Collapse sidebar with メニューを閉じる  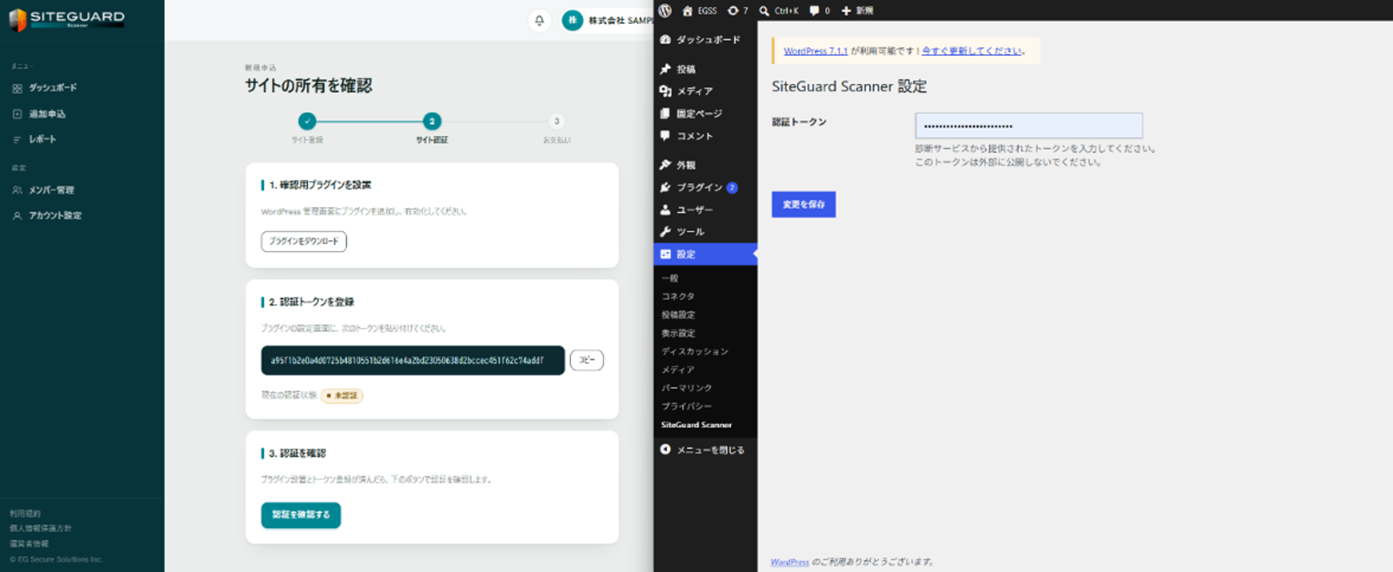[x=702, y=450]
